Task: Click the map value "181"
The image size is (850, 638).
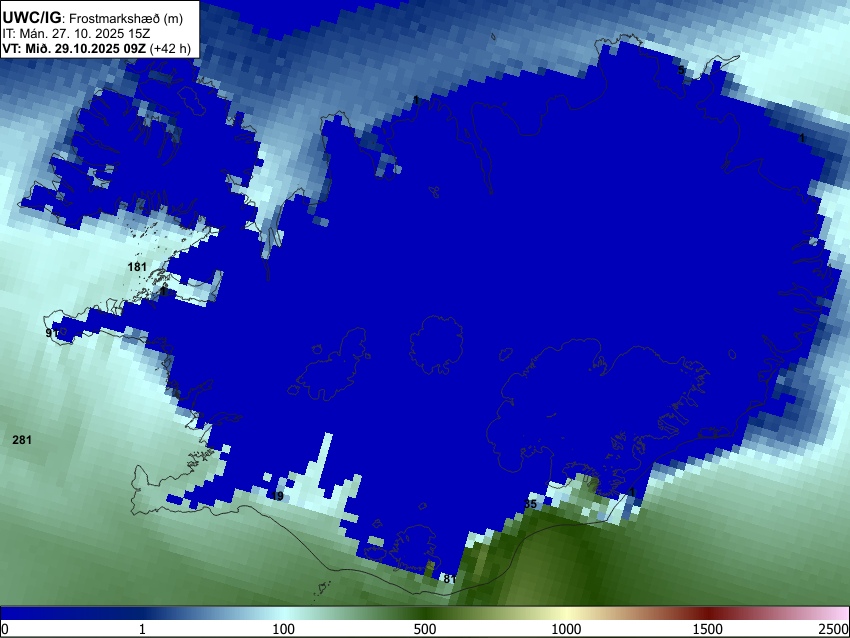Action: click(x=137, y=267)
